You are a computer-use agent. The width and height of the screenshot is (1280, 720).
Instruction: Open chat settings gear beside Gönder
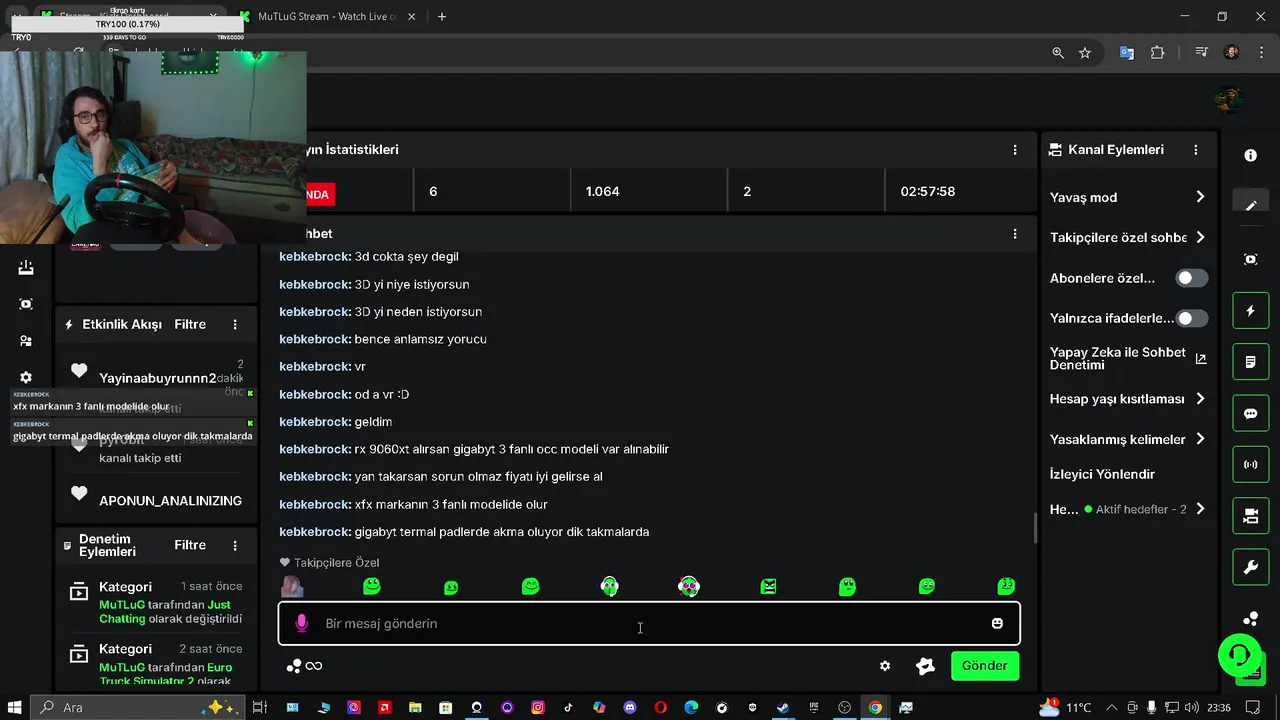(x=885, y=666)
